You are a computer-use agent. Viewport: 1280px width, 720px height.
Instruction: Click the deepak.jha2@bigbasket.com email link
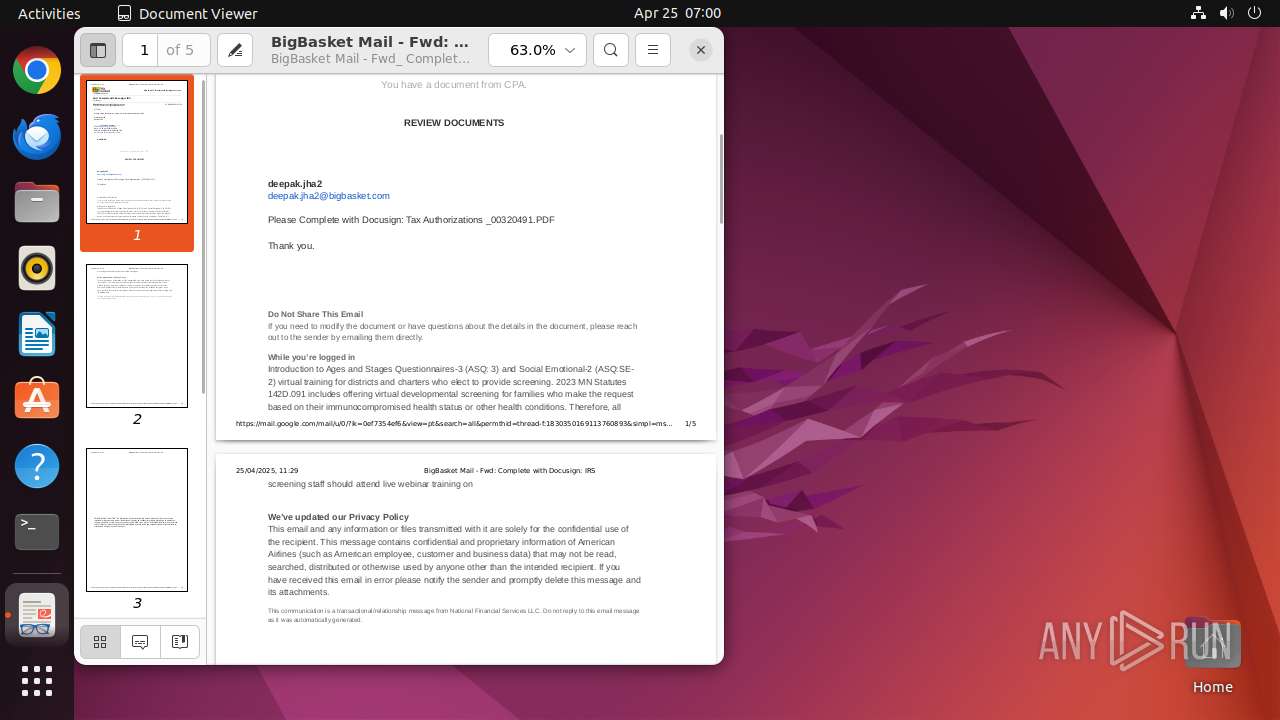[328, 196]
